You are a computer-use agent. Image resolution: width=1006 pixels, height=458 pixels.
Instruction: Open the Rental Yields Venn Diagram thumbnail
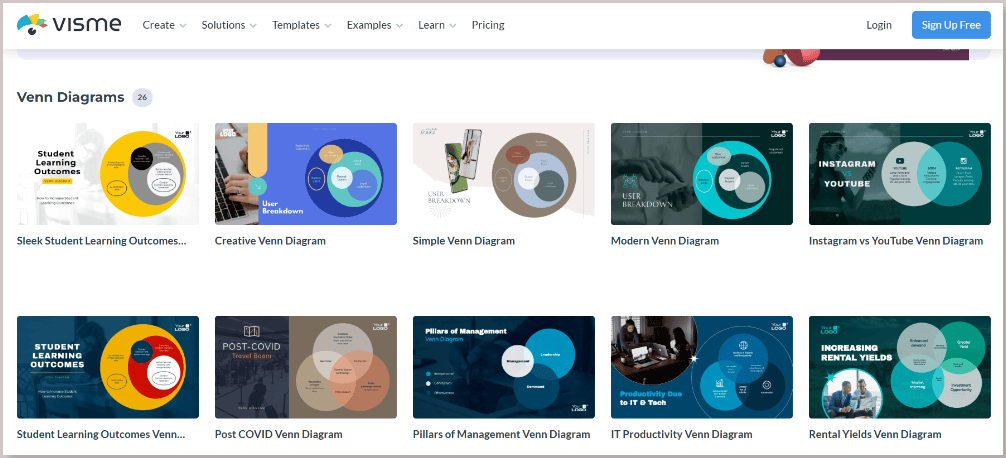pyautogui.click(x=899, y=367)
